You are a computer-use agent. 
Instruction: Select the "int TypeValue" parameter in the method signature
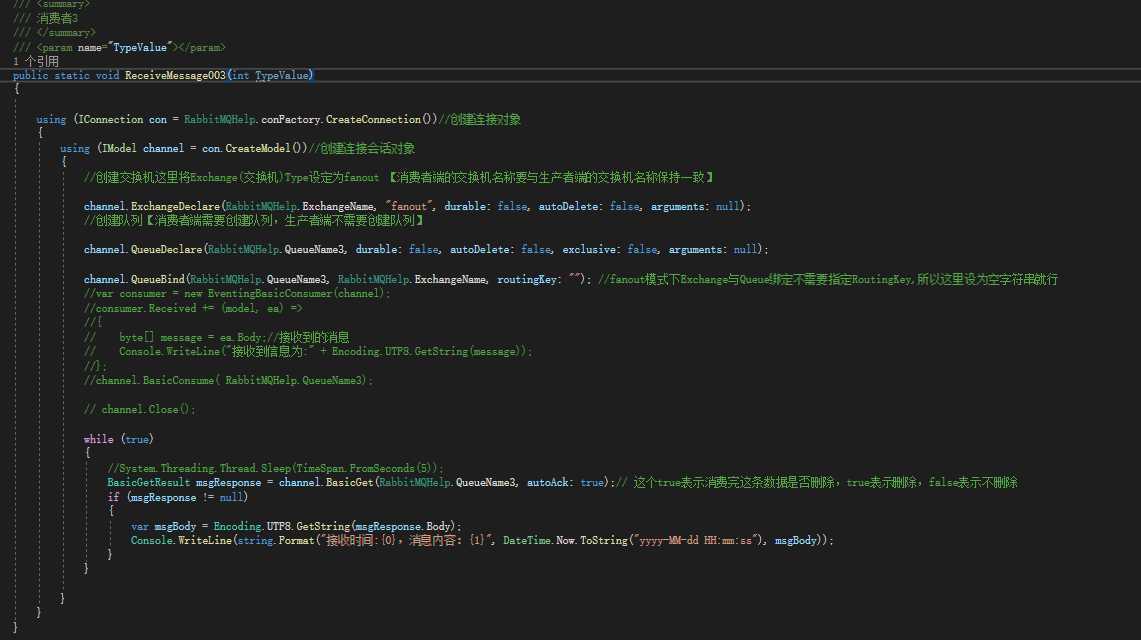[271, 75]
